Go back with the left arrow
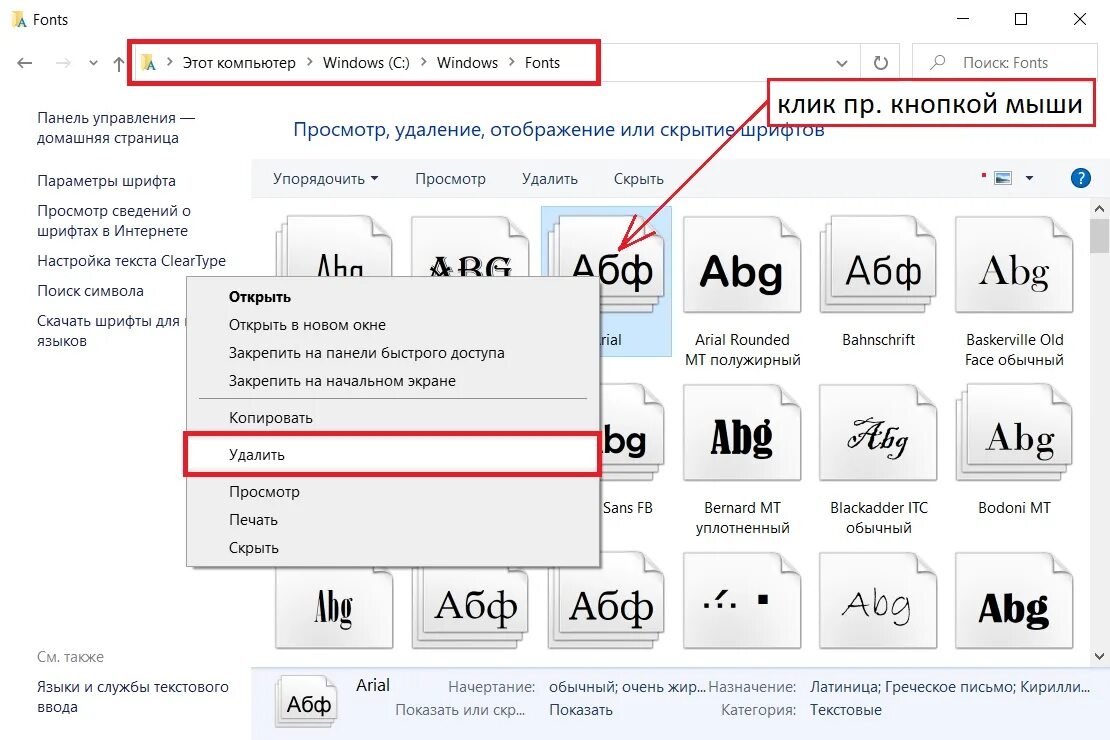This screenshot has width=1110, height=740. [x=25, y=63]
